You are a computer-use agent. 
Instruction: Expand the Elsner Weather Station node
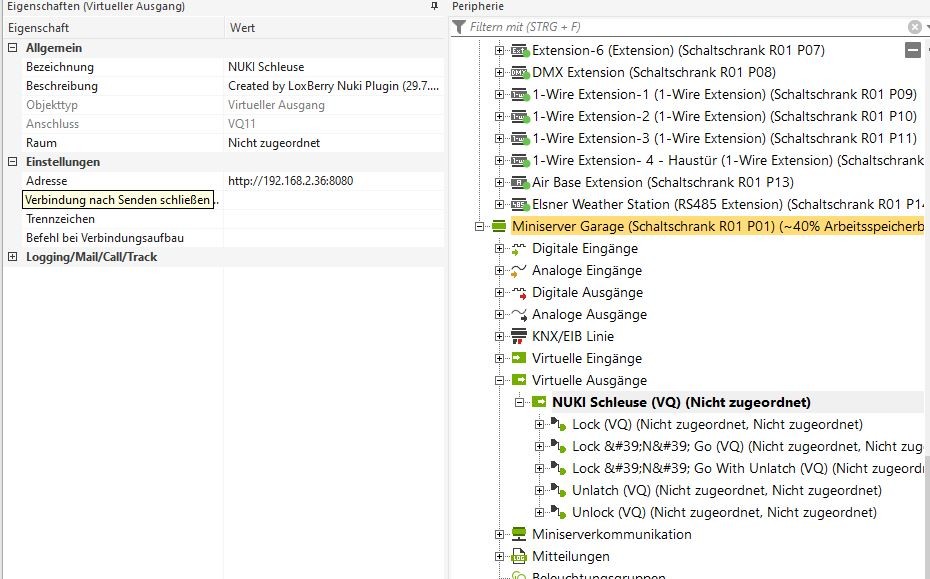pos(499,204)
